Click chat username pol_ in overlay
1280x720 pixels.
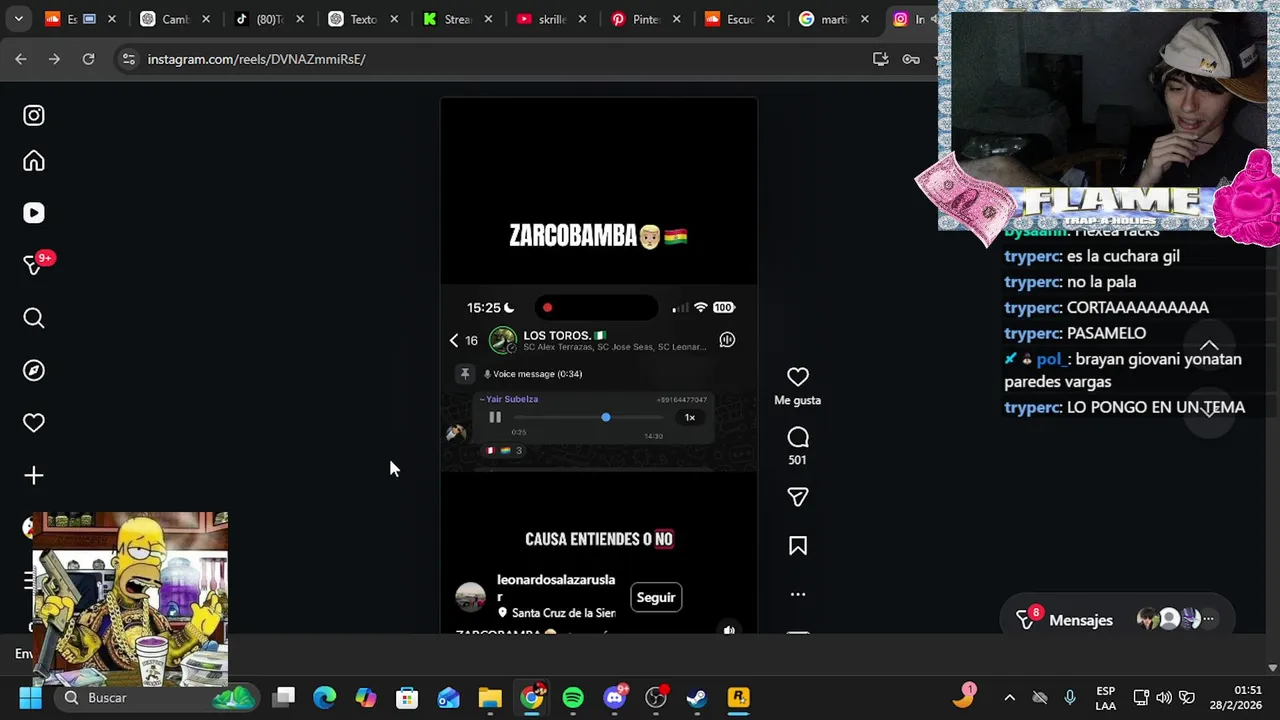1053,359
